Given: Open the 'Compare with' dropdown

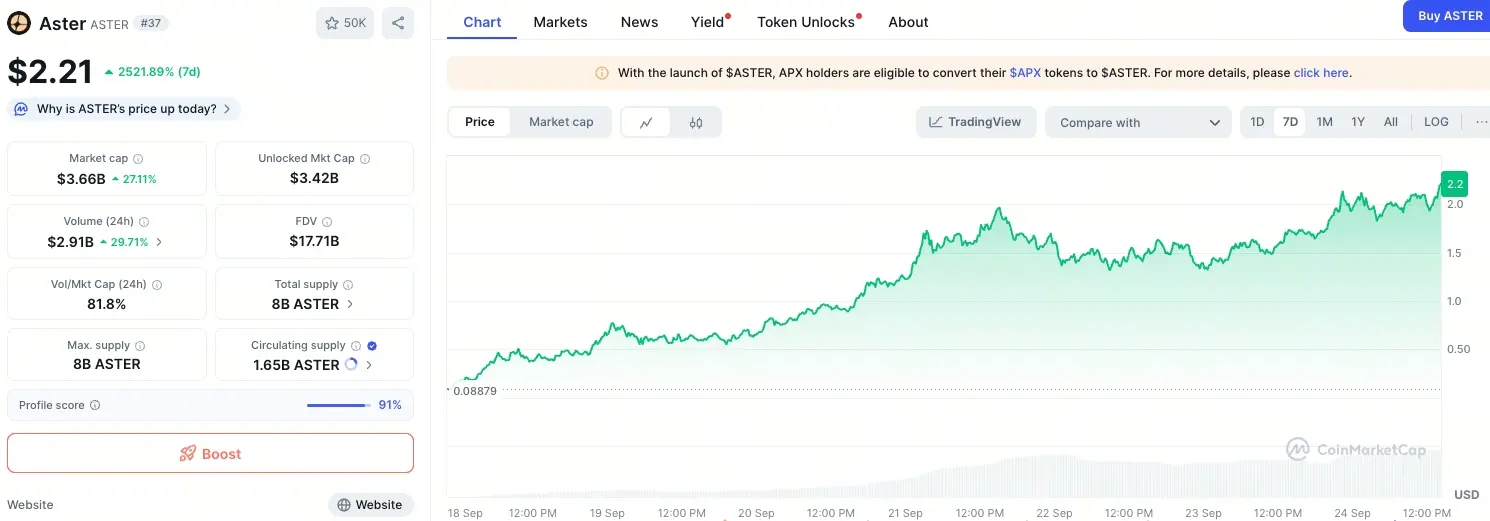Looking at the screenshot, I should (x=1139, y=123).
